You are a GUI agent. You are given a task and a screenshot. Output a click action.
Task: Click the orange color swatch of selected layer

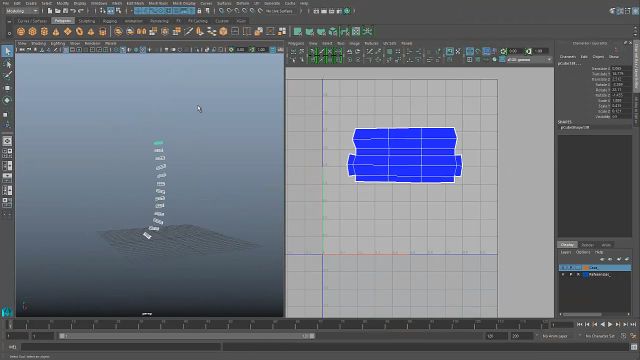tap(586, 268)
